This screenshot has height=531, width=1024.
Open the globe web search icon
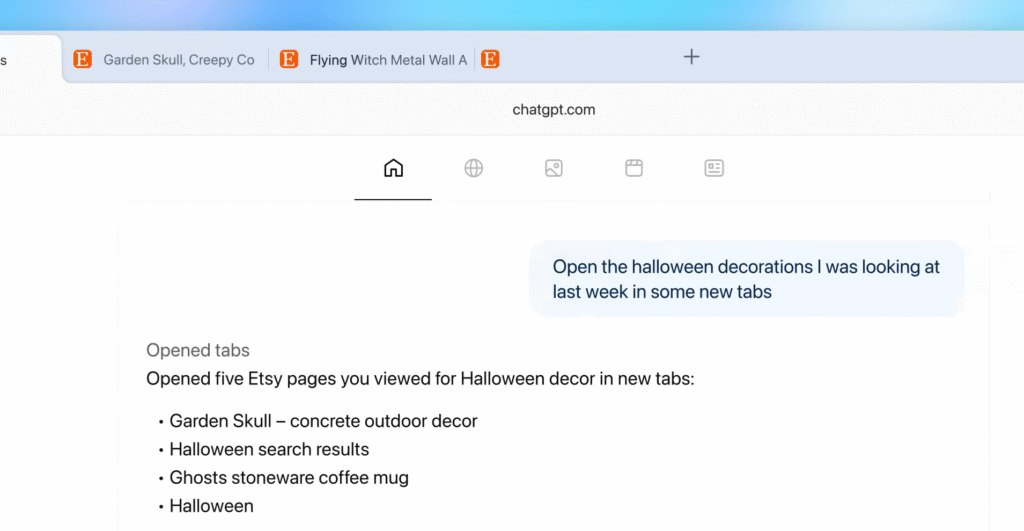pyautogui.click(x=474, y=168)
